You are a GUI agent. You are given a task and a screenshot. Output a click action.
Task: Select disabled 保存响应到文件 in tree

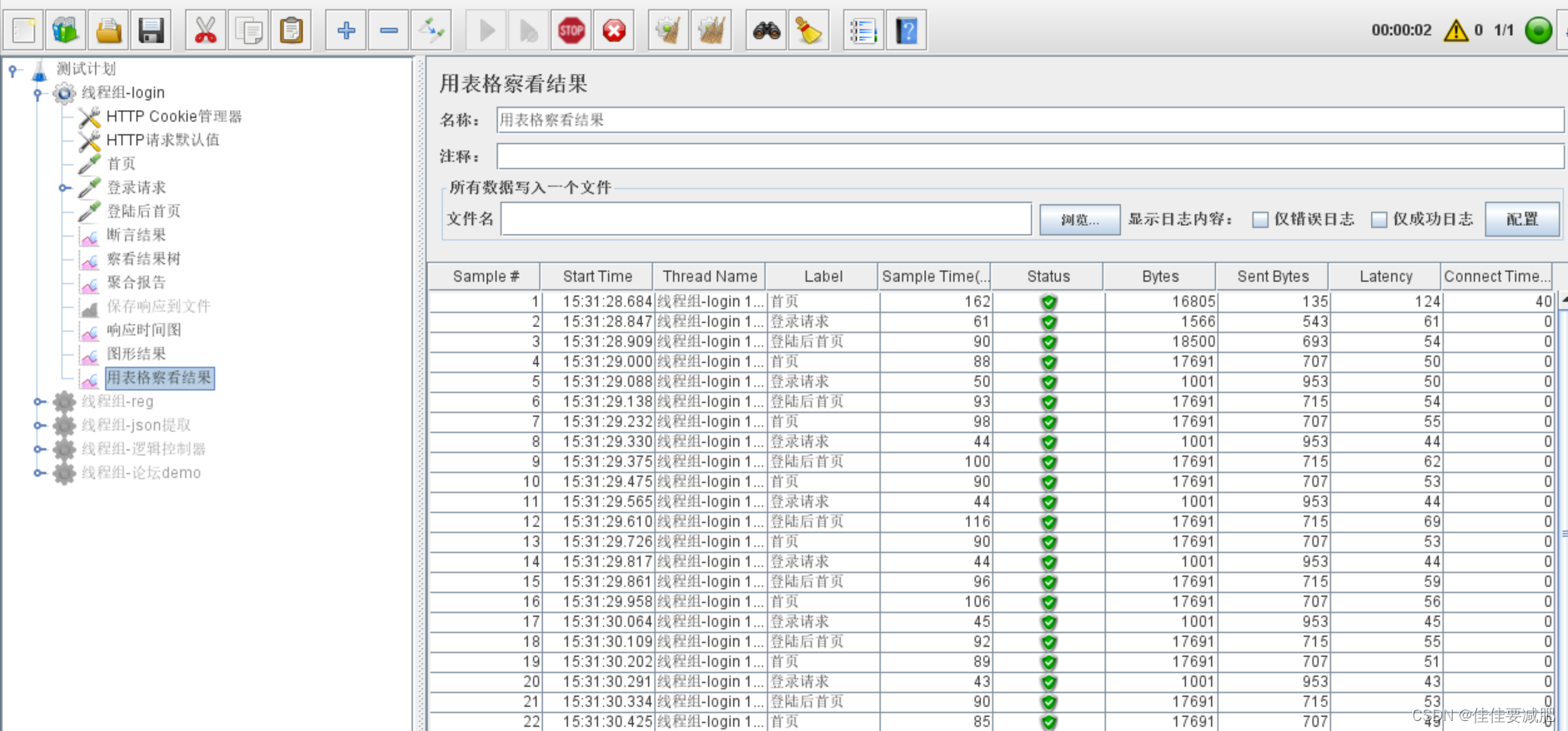158,307
